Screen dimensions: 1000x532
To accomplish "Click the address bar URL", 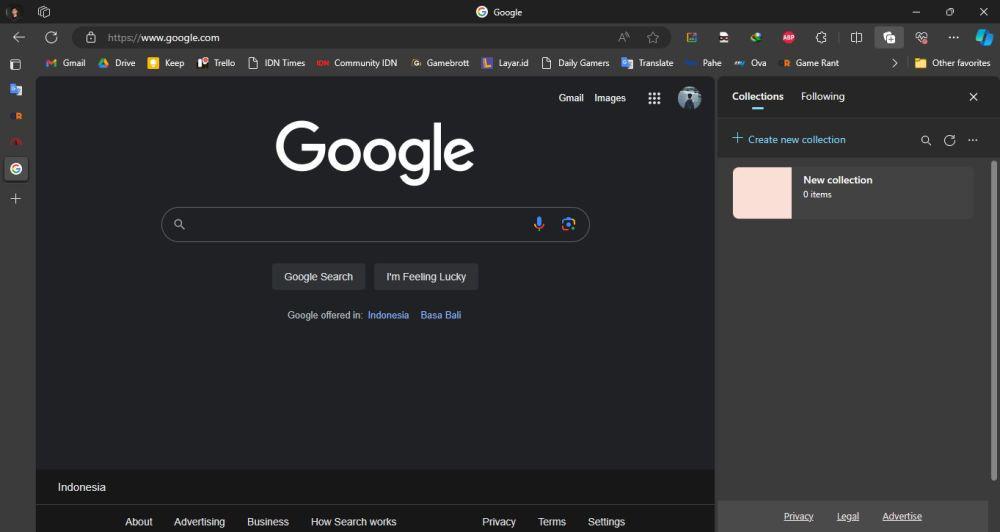I will (x=164, y=38).
